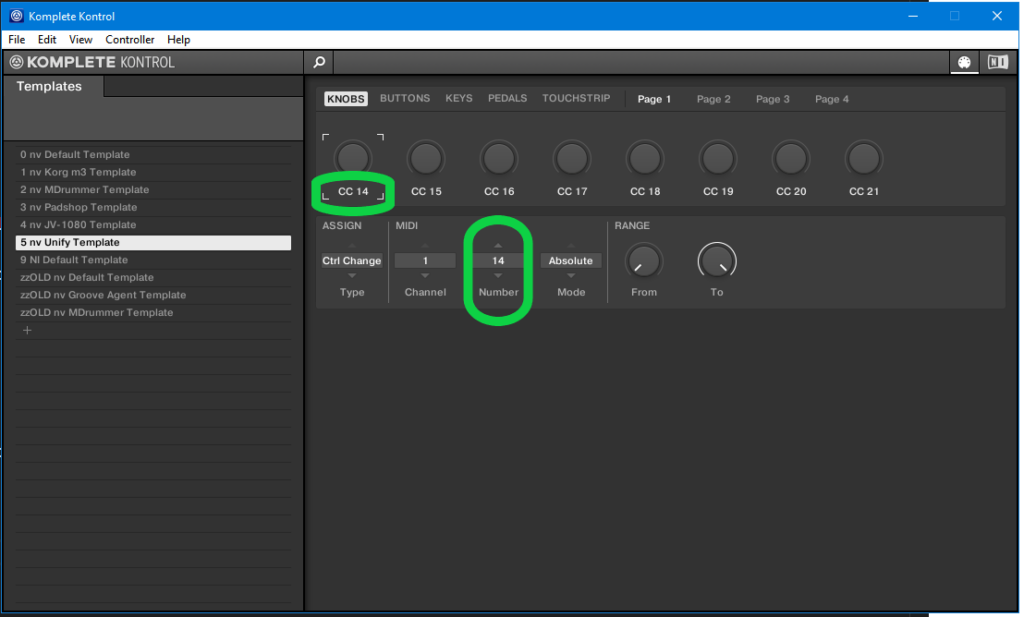The width and height of the screenshot is (1024, 617).
Task: Click the Number value field showing 14
Action: click(498, 261)
